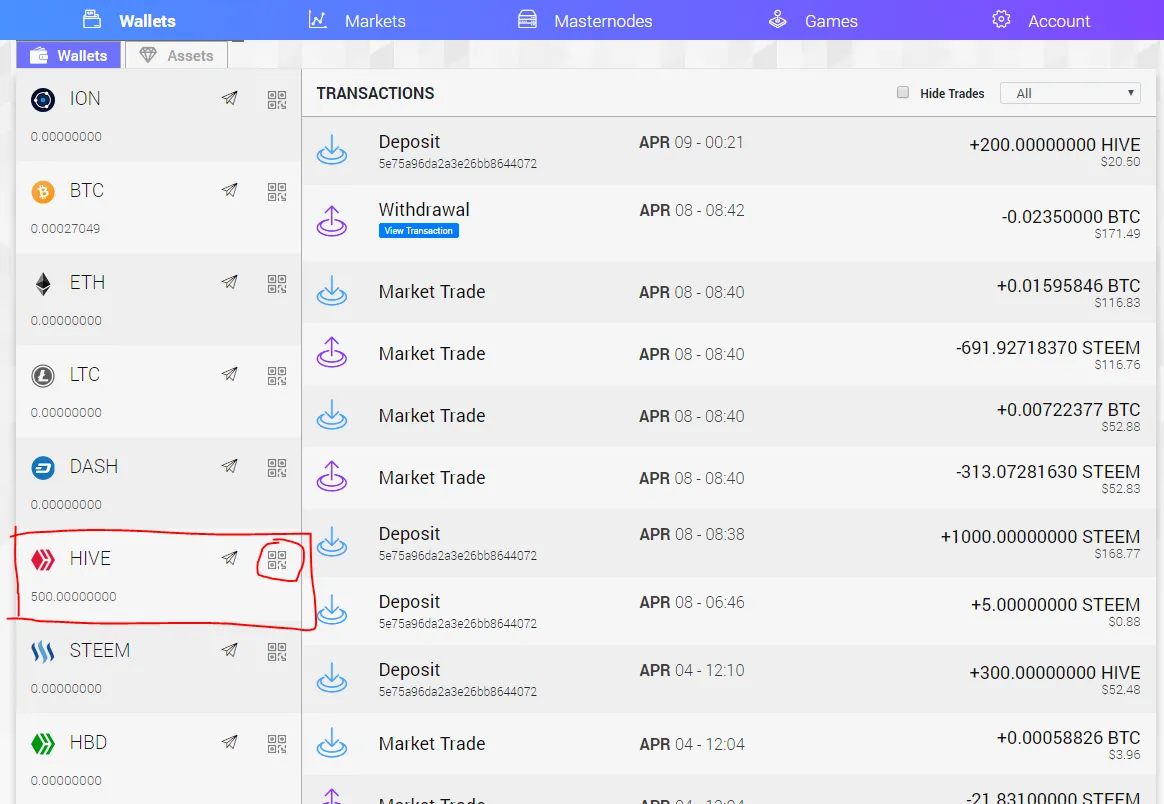Viewport: 1164px width, 804px height.
Task: Click the ETH coin logo
Action: click(x=43, y=284)
